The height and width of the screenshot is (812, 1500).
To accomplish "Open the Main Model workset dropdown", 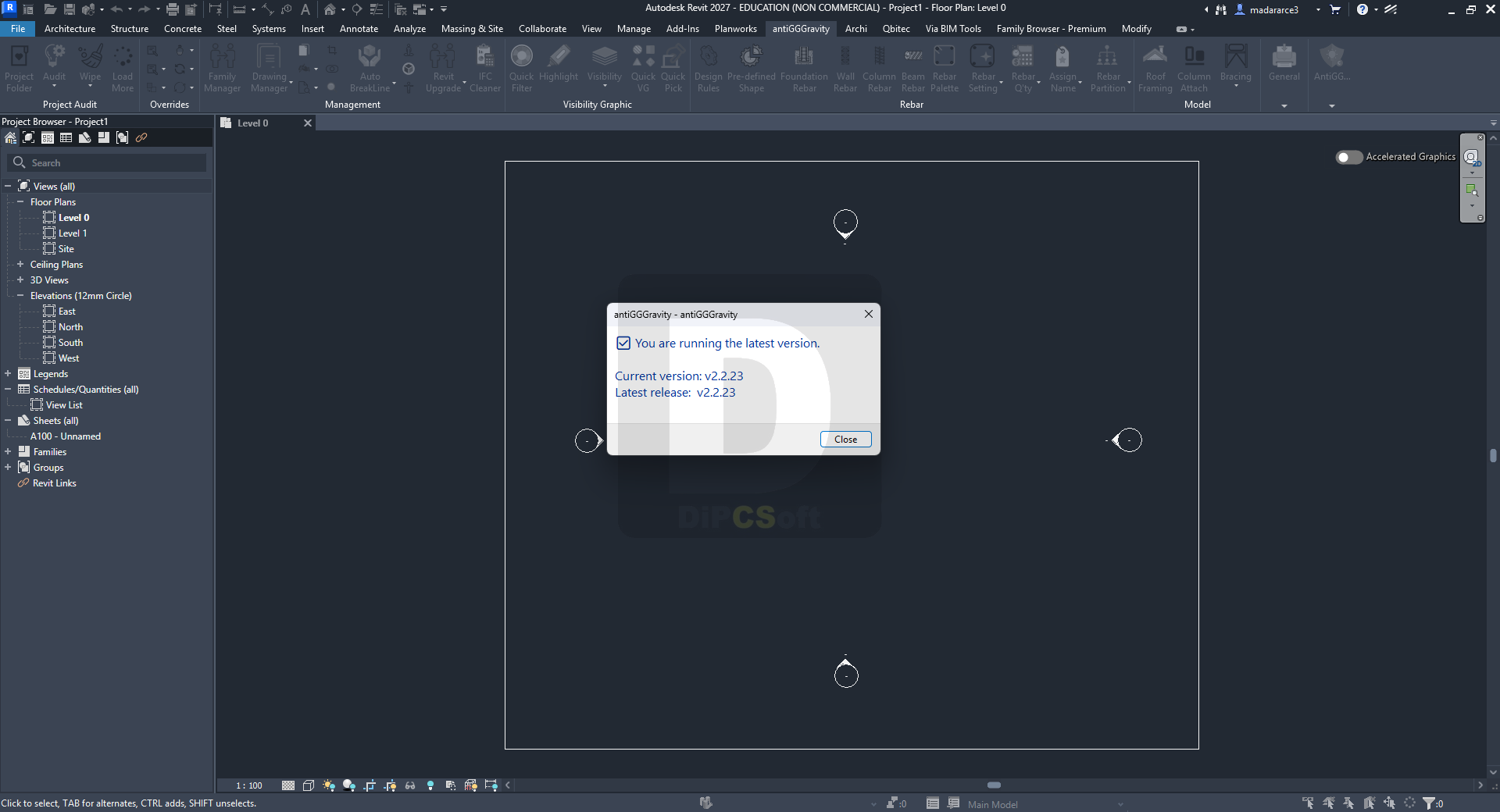I will pos(1045,803).
